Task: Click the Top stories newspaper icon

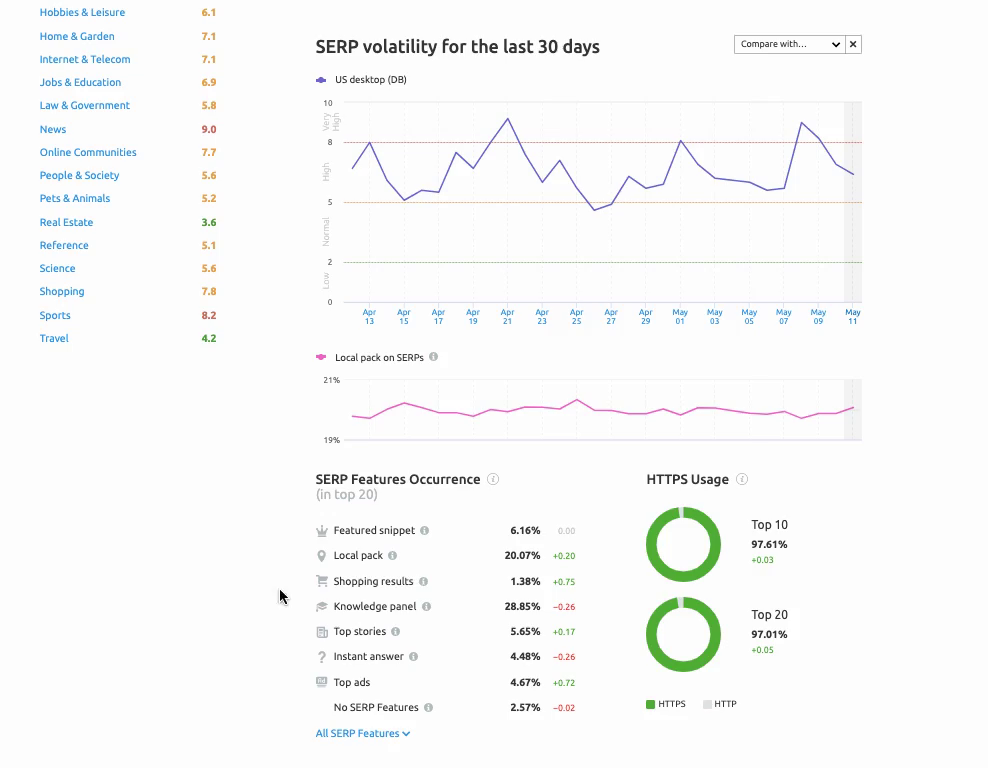Action: pos(322,632)
